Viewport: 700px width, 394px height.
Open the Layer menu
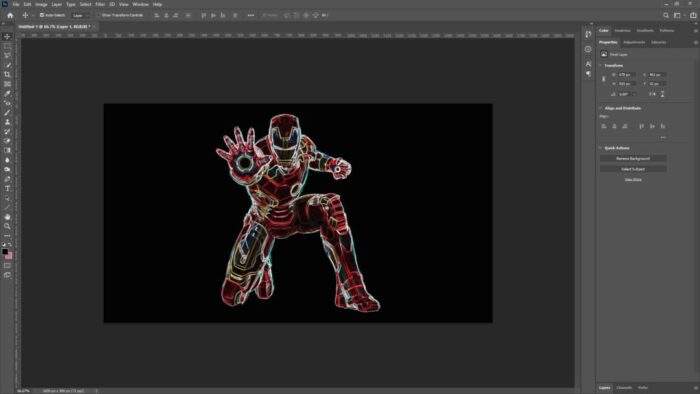pyautogui.click(x=57, y=4)
